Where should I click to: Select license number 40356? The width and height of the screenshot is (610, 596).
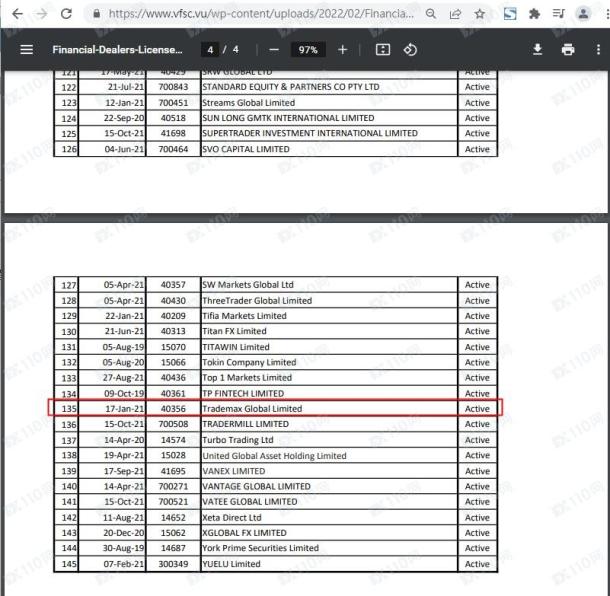click(173, 409)
